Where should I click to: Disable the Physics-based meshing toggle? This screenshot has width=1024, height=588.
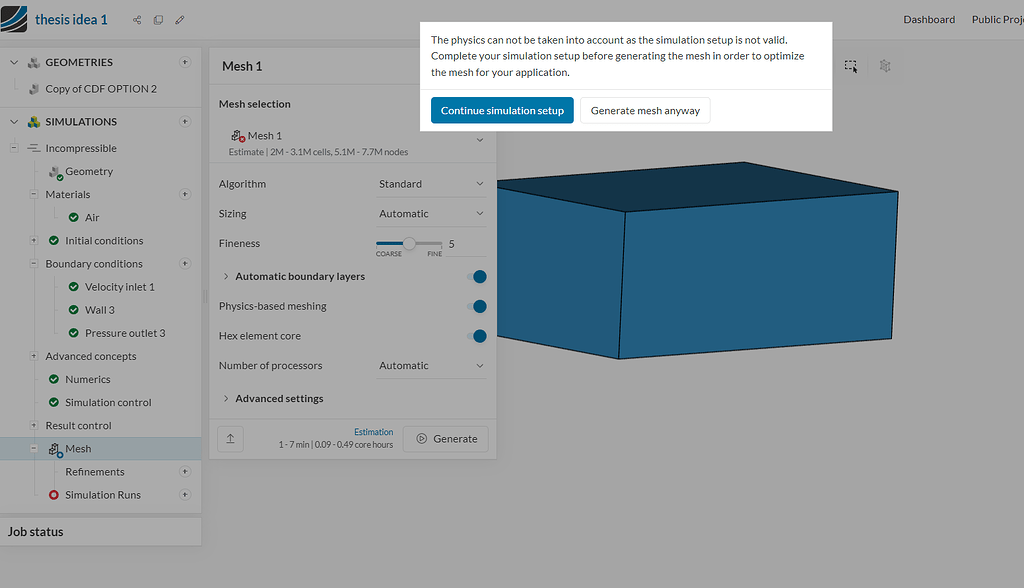[479, 308]
